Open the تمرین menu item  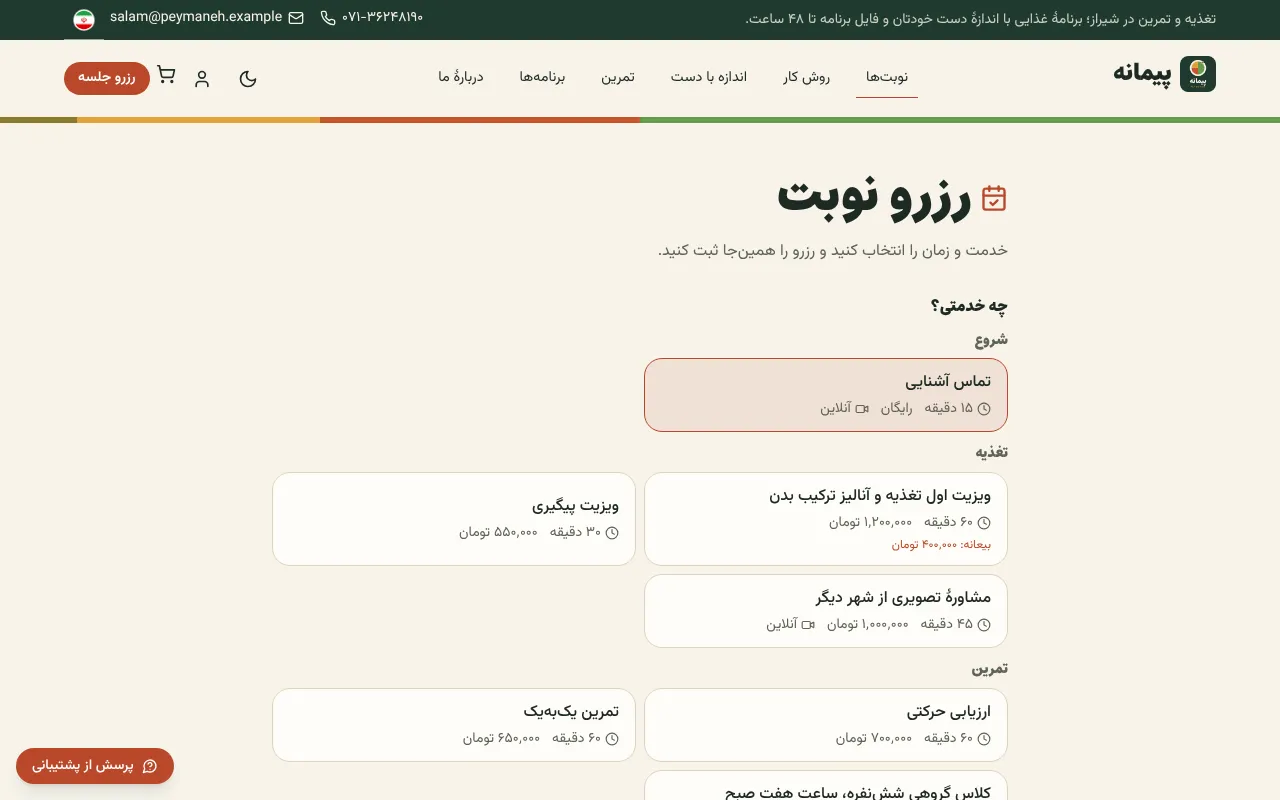pos(617,77)
